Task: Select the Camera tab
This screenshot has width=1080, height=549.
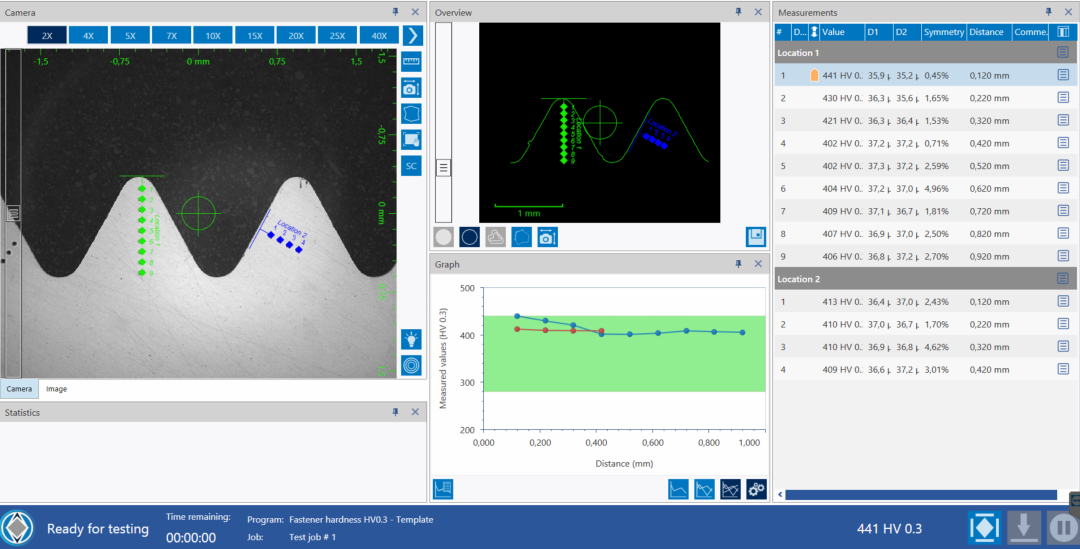Action: click(18, 388)
